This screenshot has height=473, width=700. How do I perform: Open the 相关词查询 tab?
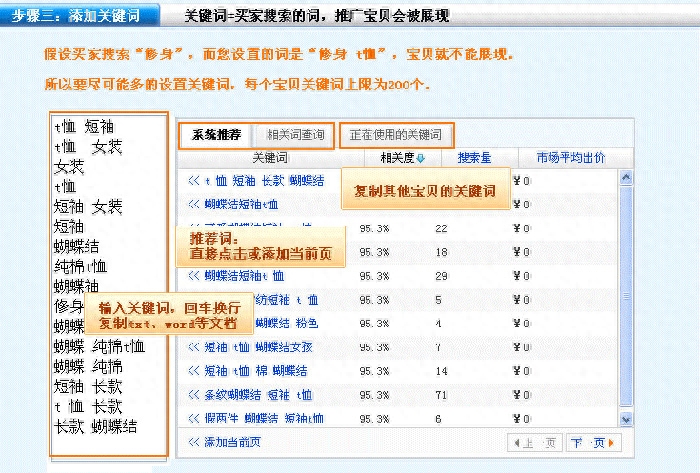pyautogui.click(x=295, y=135)
